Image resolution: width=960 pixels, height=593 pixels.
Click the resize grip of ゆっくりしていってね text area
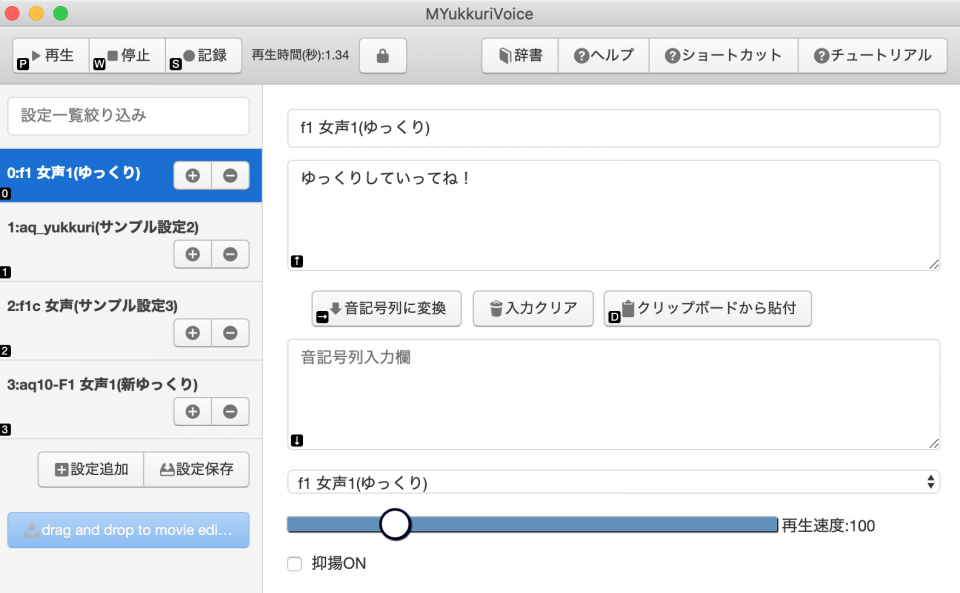click(934, 264)
